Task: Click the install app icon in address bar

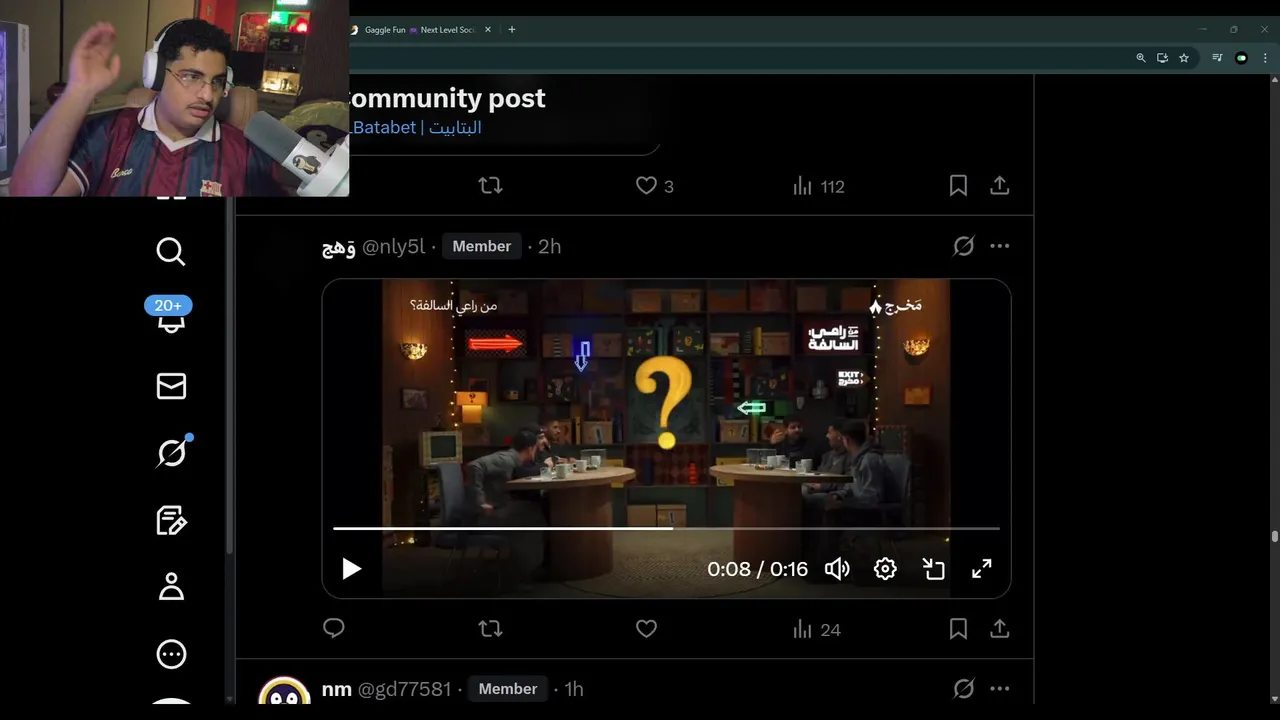Action: coord(1162,58)
